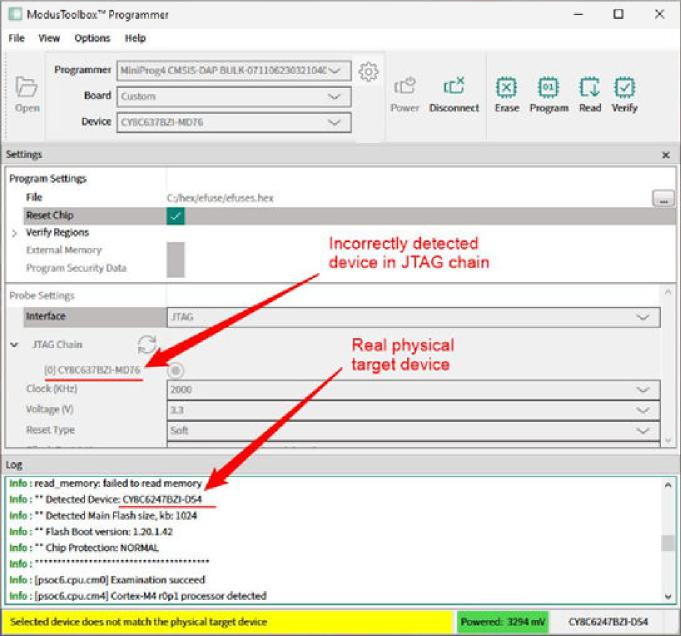Click the device mismatch warning status message
The width and height of the screenshot is (681, 636).
pyautogui.click(x=139, y=622)
